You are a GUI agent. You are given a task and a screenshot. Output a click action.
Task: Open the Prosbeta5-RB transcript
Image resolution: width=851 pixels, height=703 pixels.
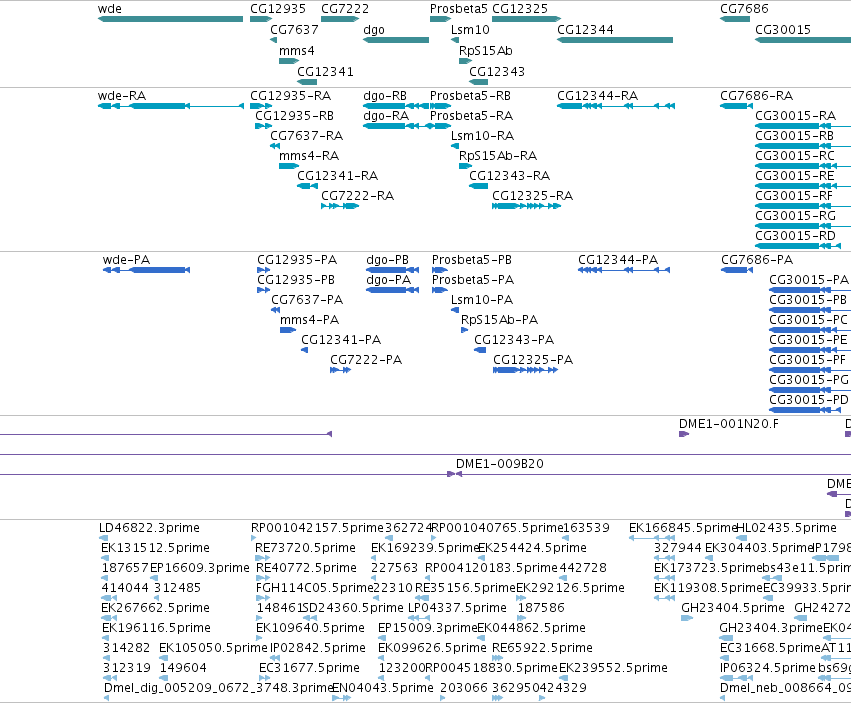(441, 106)
